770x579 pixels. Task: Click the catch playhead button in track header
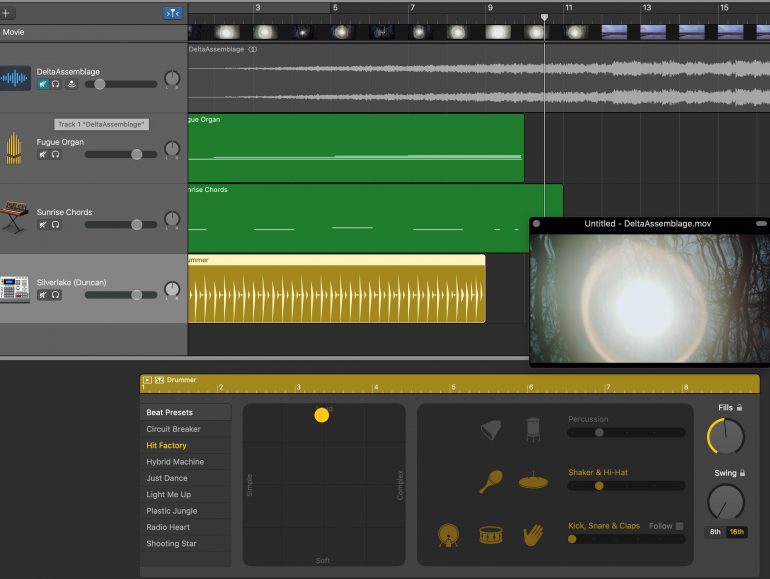[x=172, y=13]
